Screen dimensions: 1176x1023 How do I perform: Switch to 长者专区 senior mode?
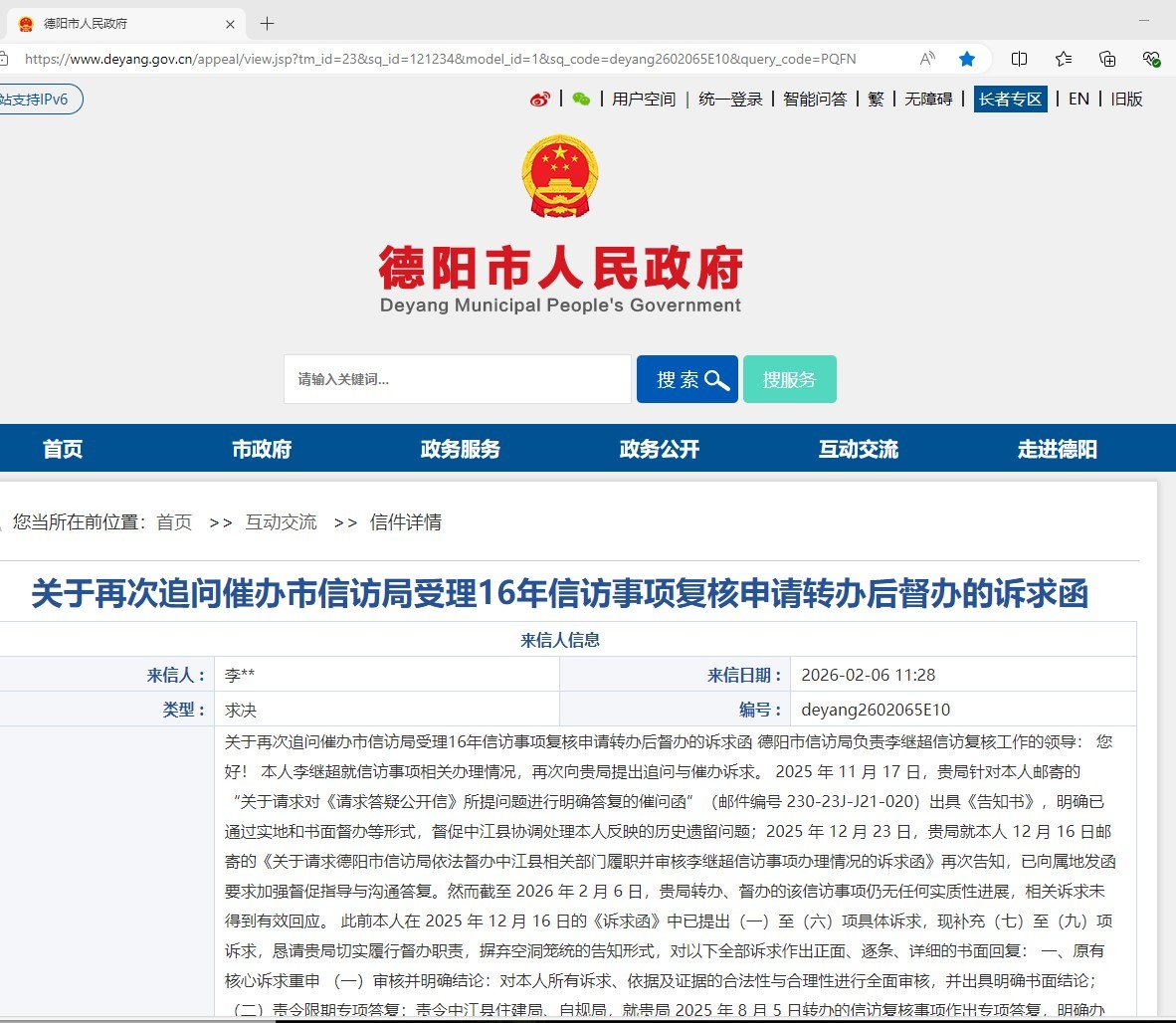[x=1010, y=100]
